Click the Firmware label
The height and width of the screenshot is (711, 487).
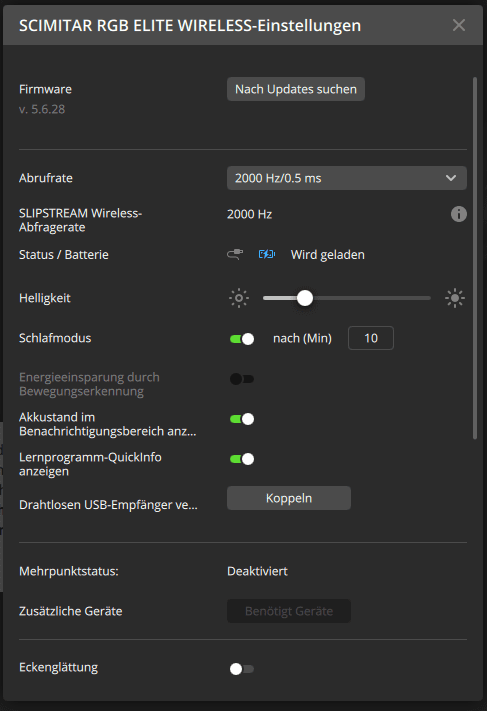tap(45, 89)
